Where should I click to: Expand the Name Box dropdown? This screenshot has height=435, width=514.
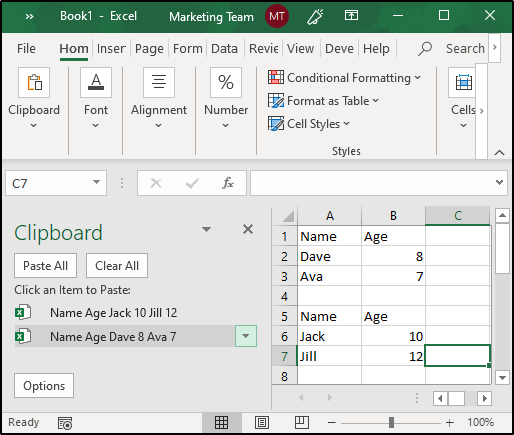click(96, 182)
